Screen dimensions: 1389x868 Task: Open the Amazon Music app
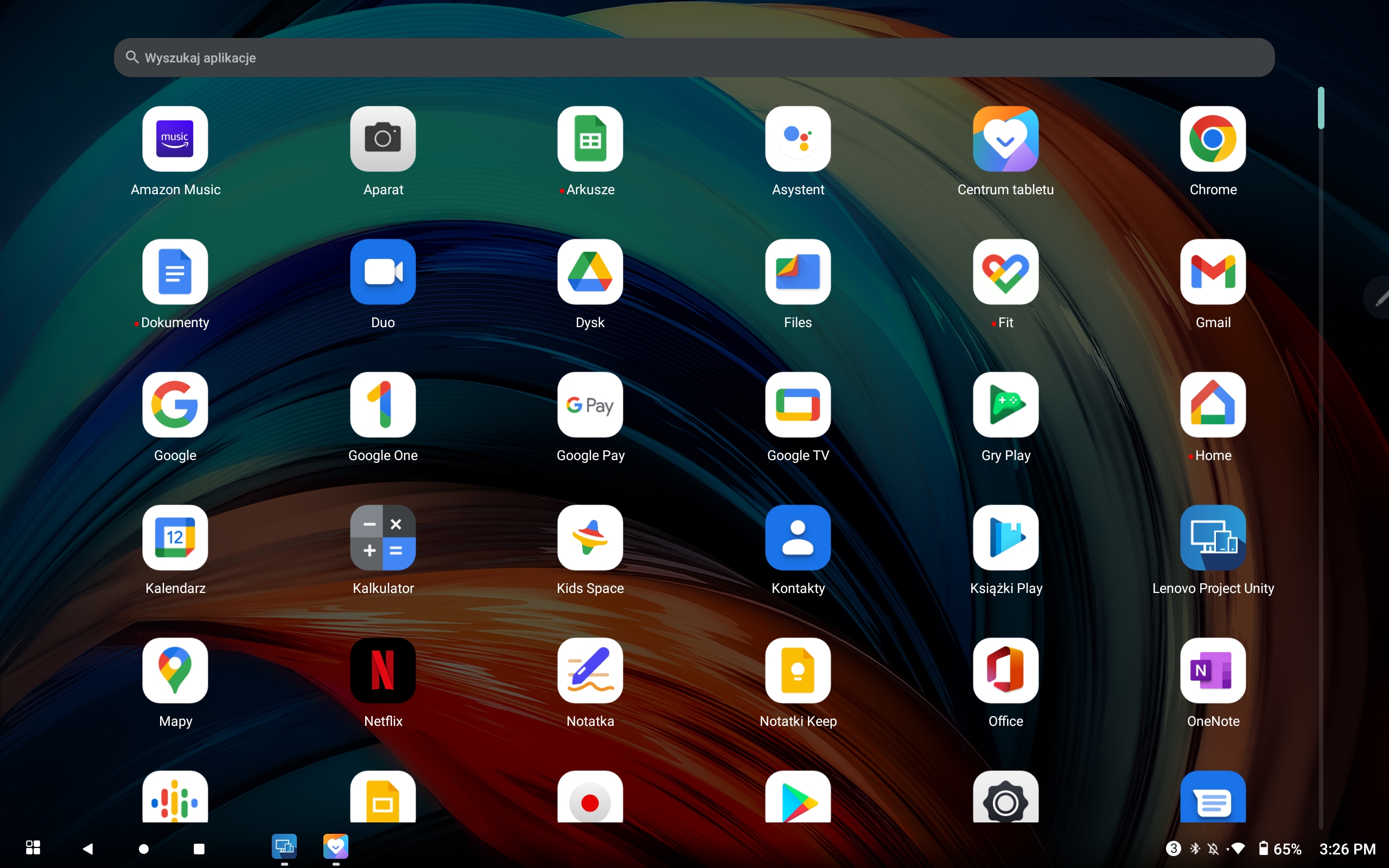[175, 139]
